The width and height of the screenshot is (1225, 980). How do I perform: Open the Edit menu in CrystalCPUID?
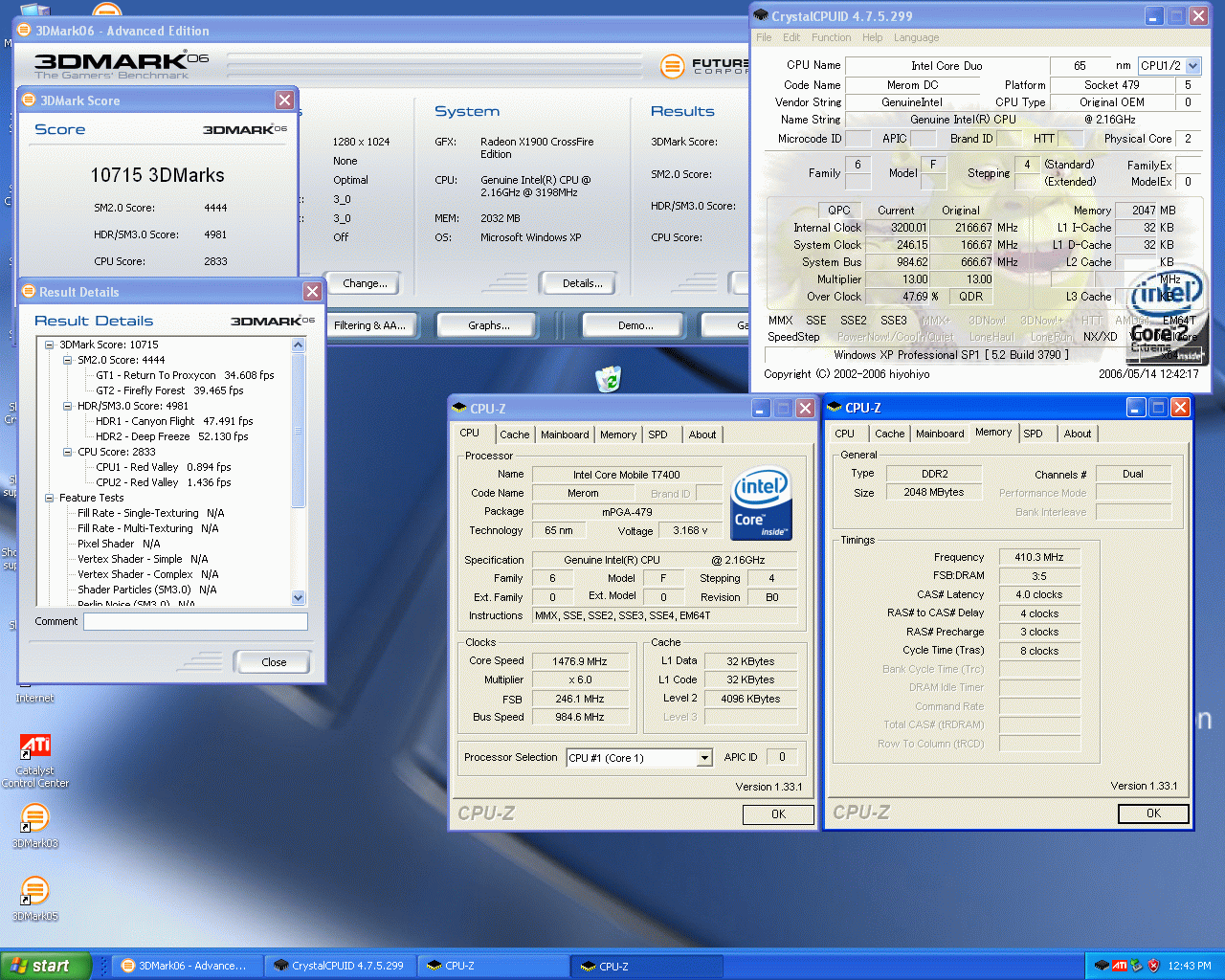pyautogui.click(x=791, y=37)
